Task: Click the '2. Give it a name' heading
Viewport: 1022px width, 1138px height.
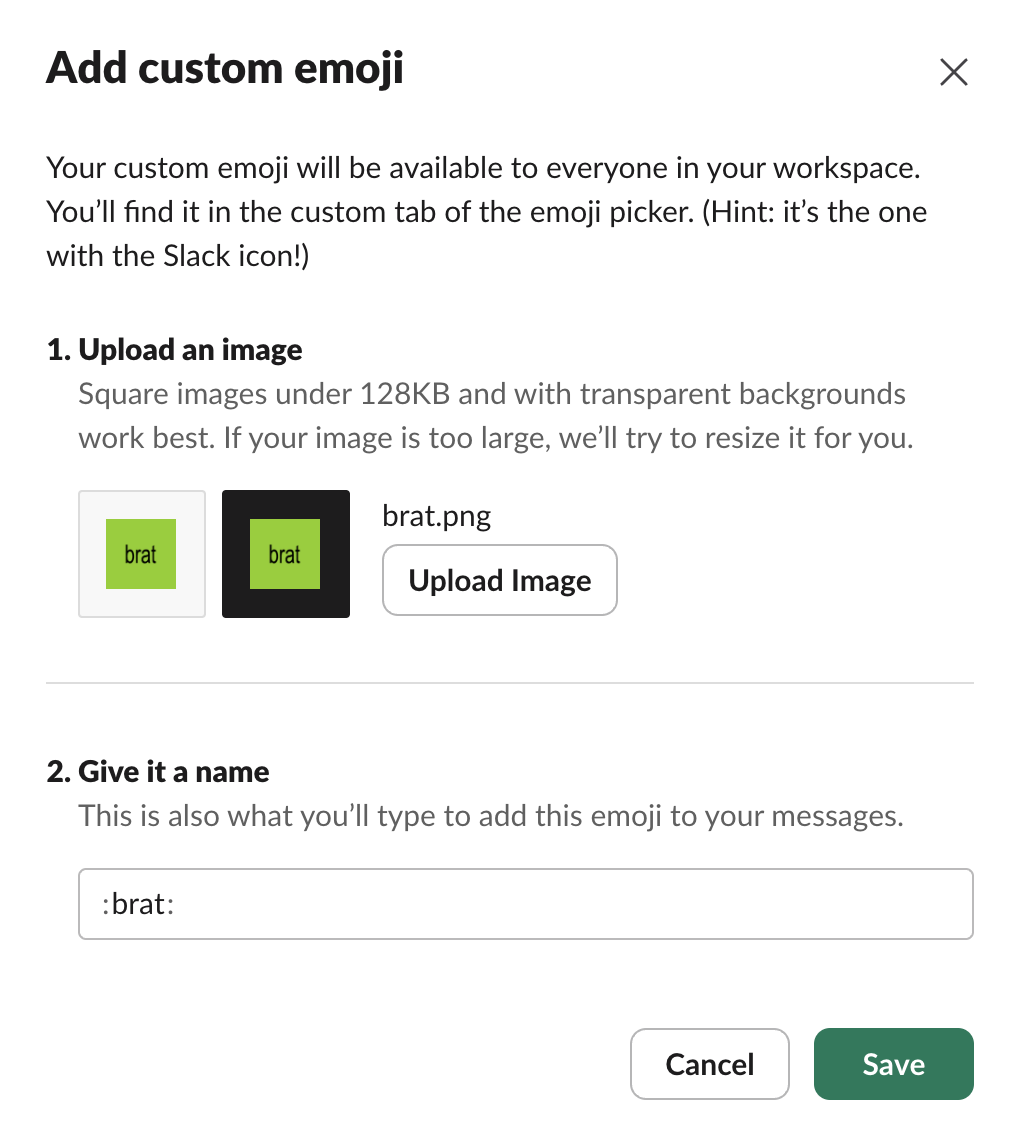Action: pyautogui.click(x=158, y=771)
